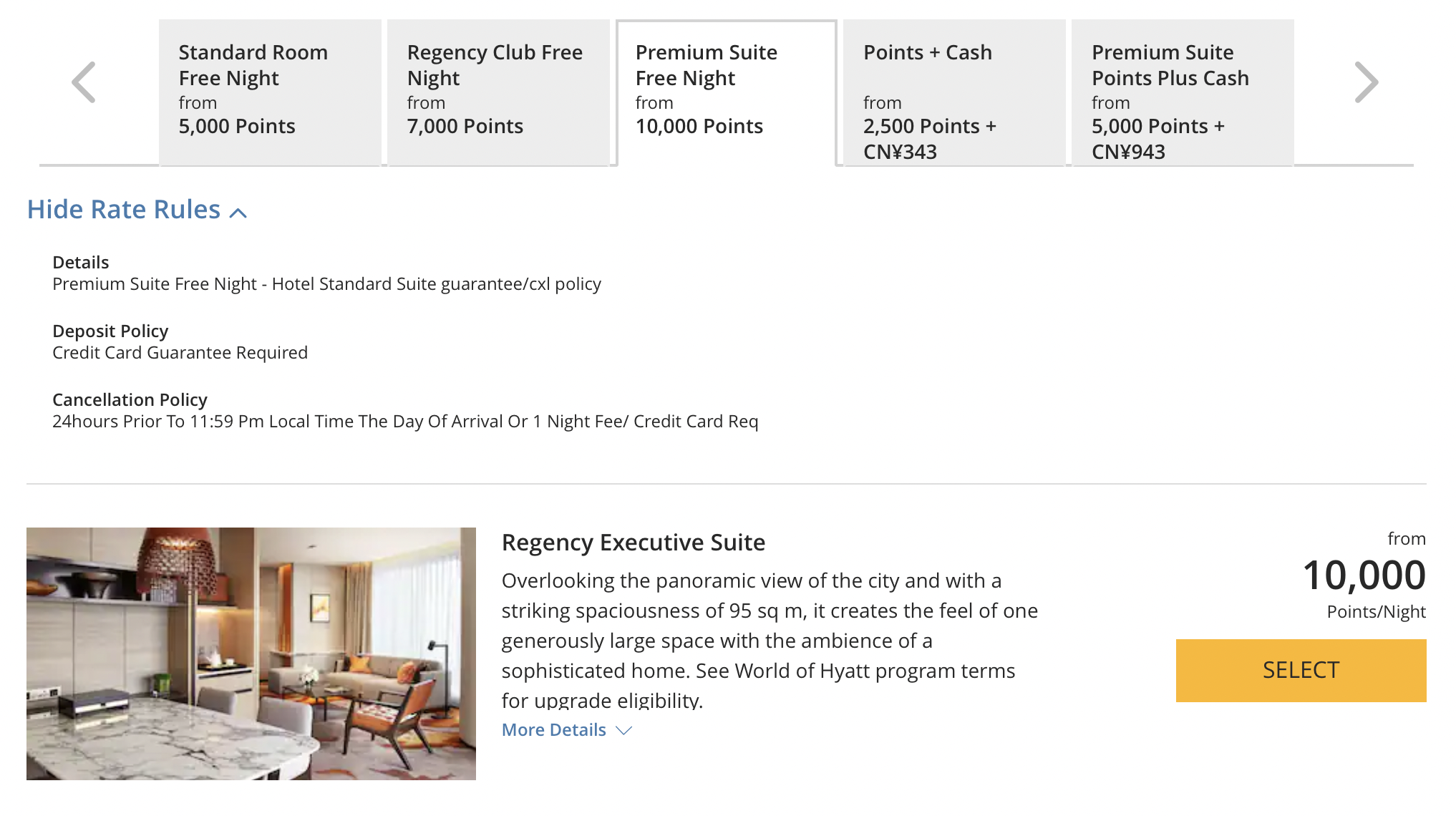The image size is (1456, 816).
Task: Click the Cancellation Policy heading
Action: (x=130, y=399)
